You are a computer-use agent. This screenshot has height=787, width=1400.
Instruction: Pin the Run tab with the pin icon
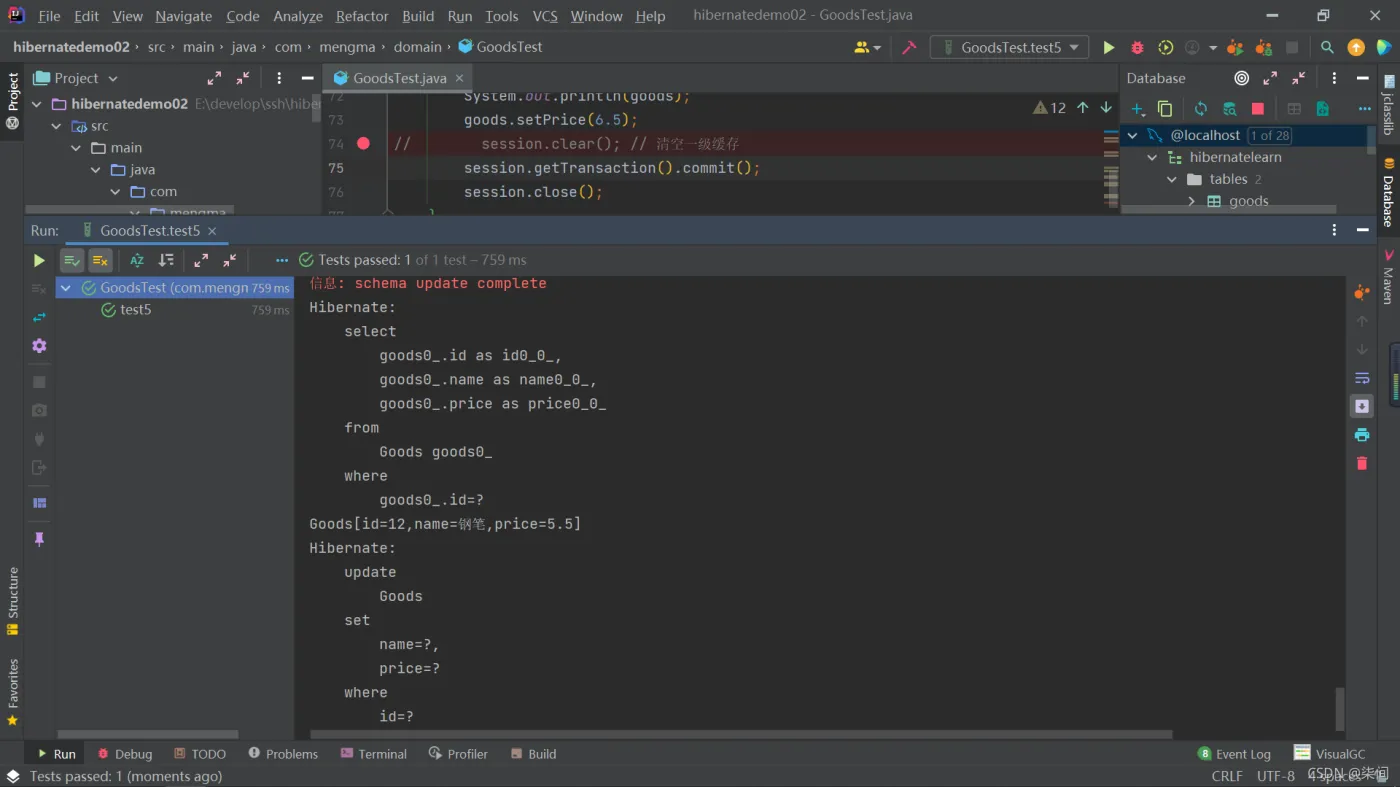tap(39, 539)
